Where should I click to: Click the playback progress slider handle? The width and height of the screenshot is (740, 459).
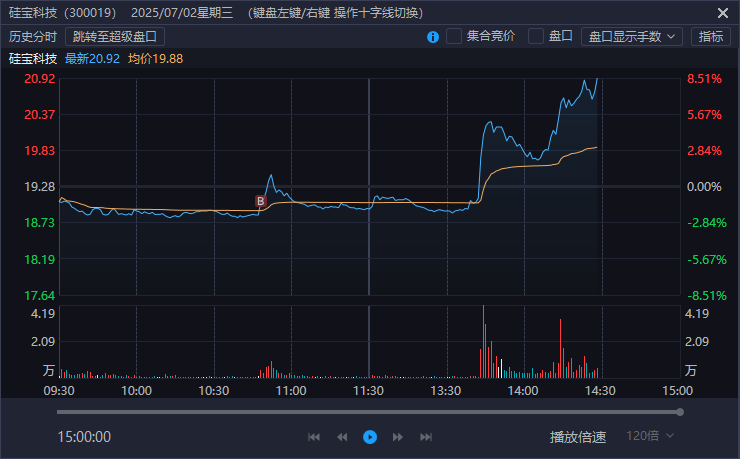tap(680, 412)
